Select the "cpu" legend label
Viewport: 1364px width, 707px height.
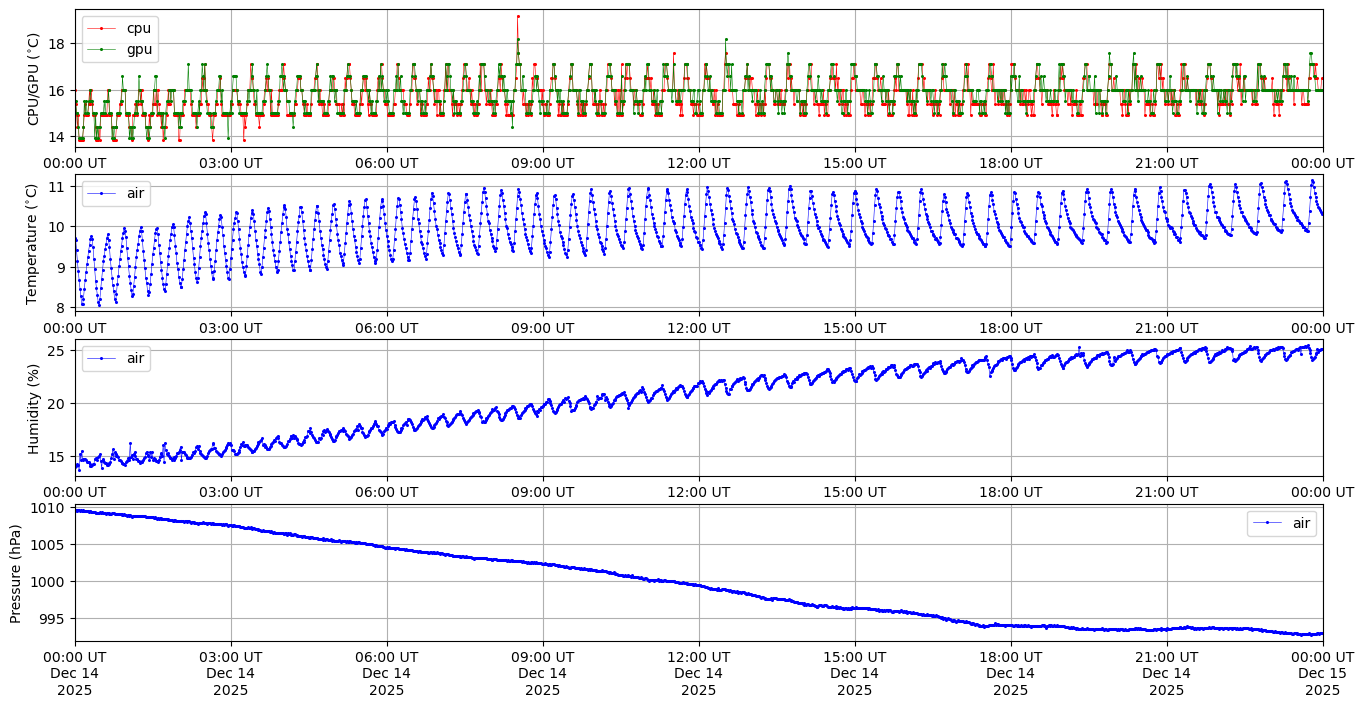pyautogui.click(x=138, y=29)
